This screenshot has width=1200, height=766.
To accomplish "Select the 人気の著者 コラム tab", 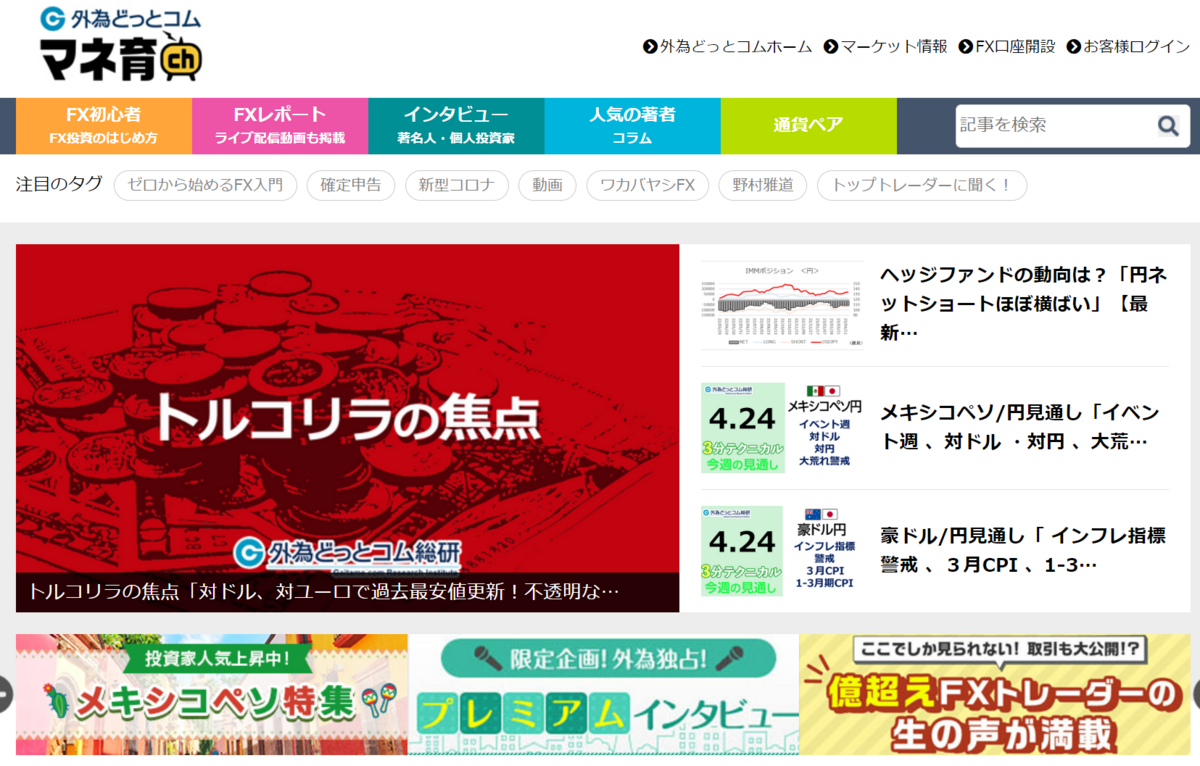I will pos(632,126).
